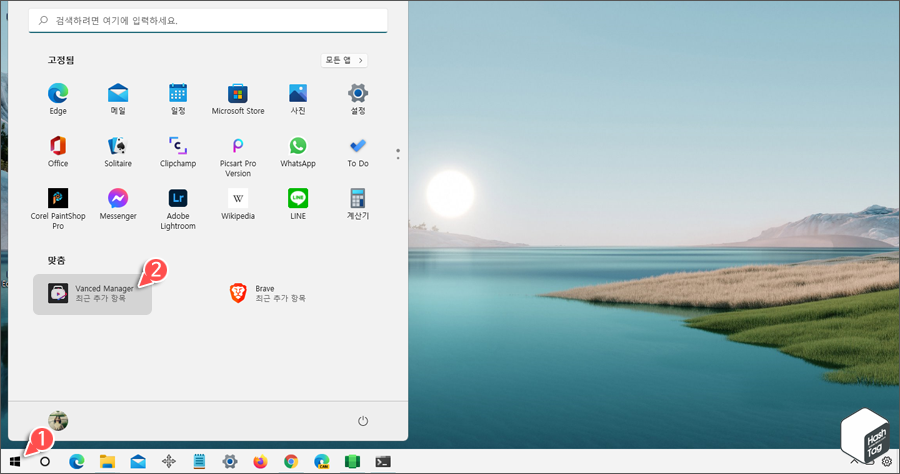
Task: Open the power options button
Action: [363, 421]
